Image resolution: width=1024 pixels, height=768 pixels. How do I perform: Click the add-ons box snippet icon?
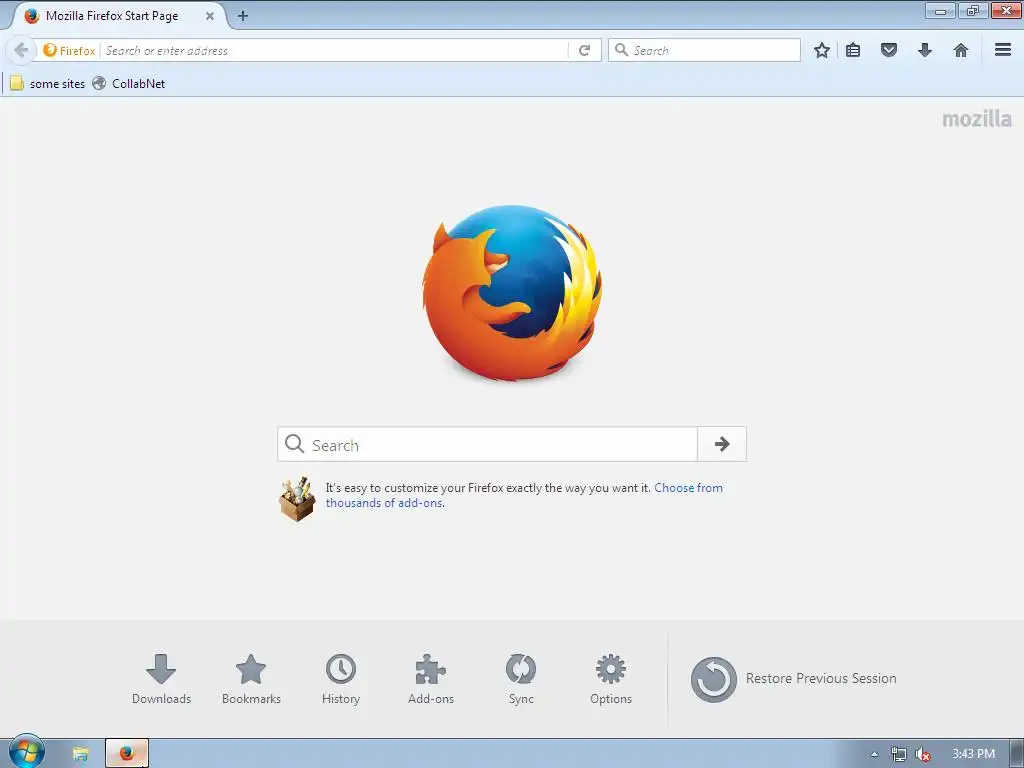click(298, 500)
